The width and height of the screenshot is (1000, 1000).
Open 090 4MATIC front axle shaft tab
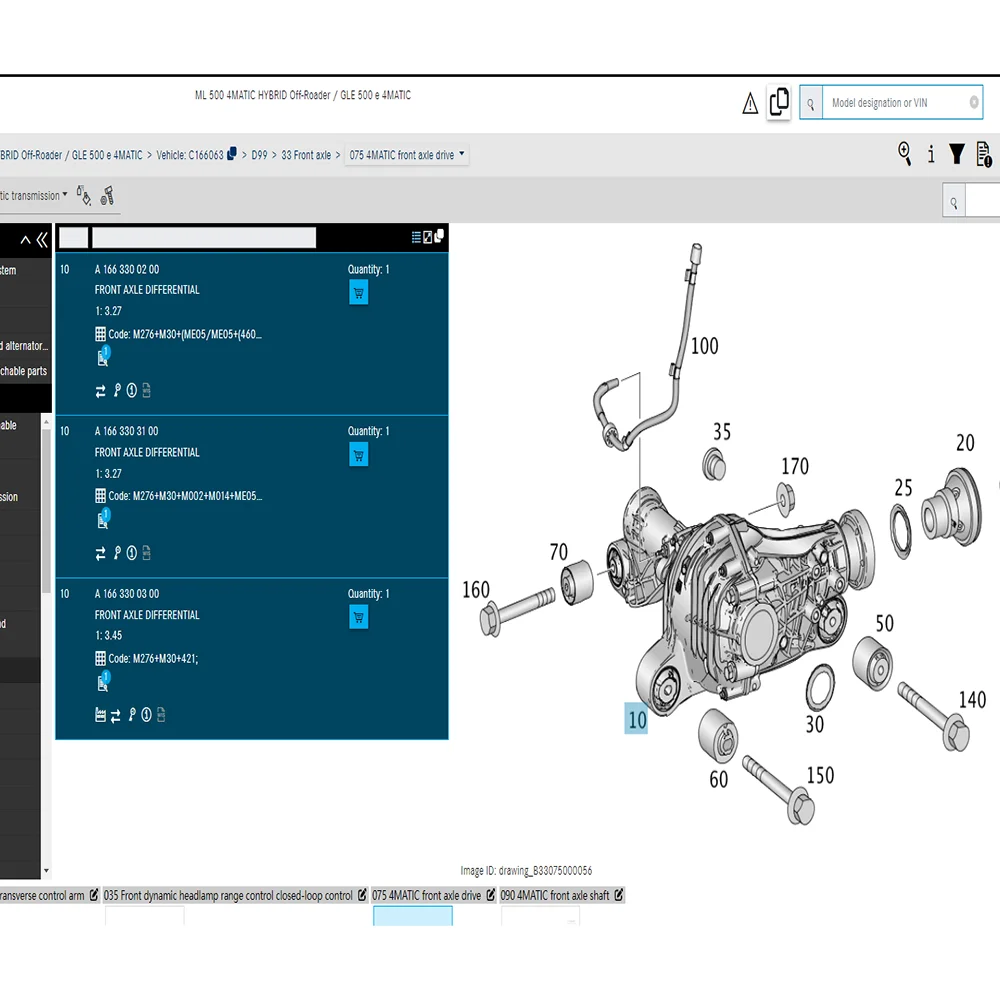[555, 895]
